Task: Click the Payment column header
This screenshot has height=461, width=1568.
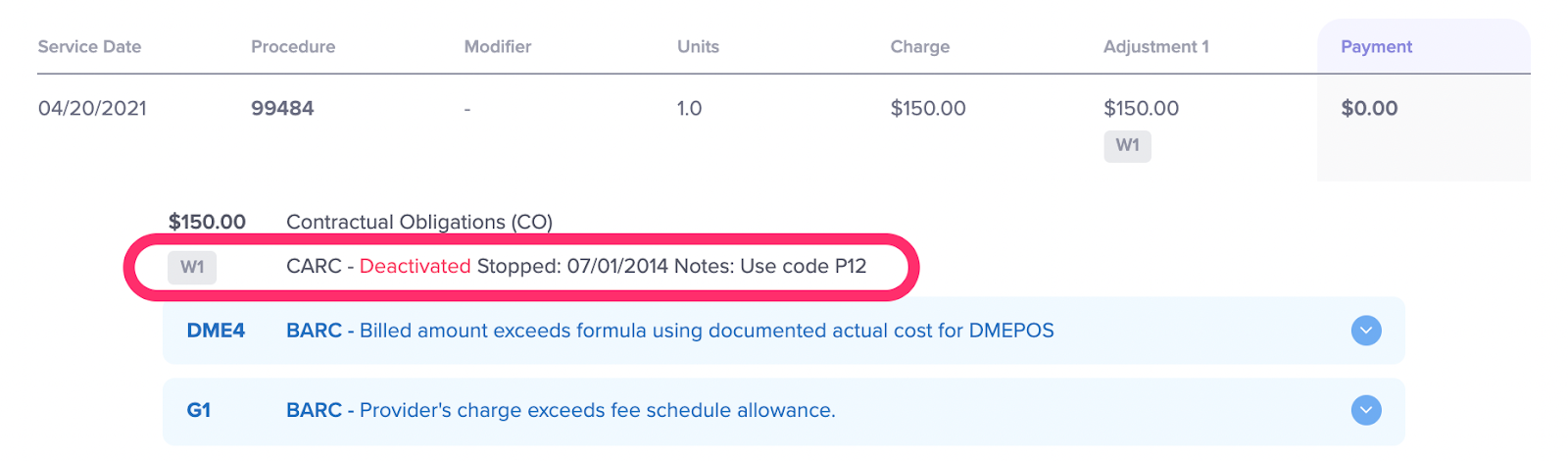Action: [x=1376, y=46]
